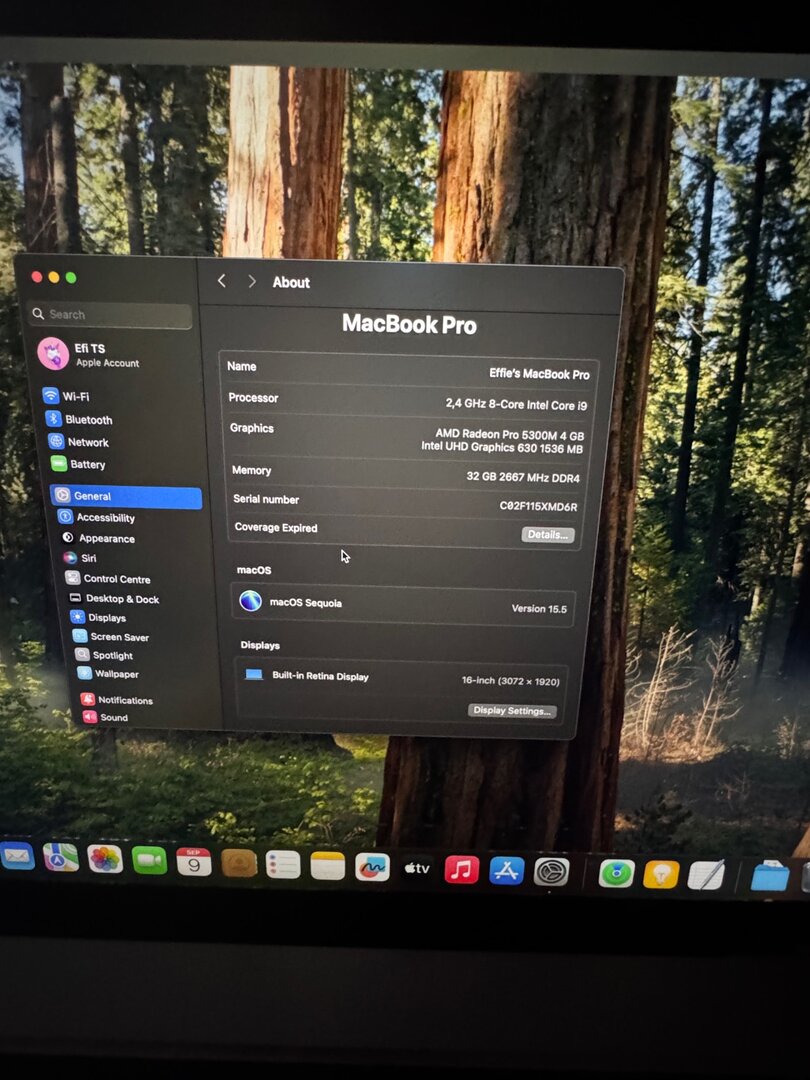Open Sound settings

point(105,717)
